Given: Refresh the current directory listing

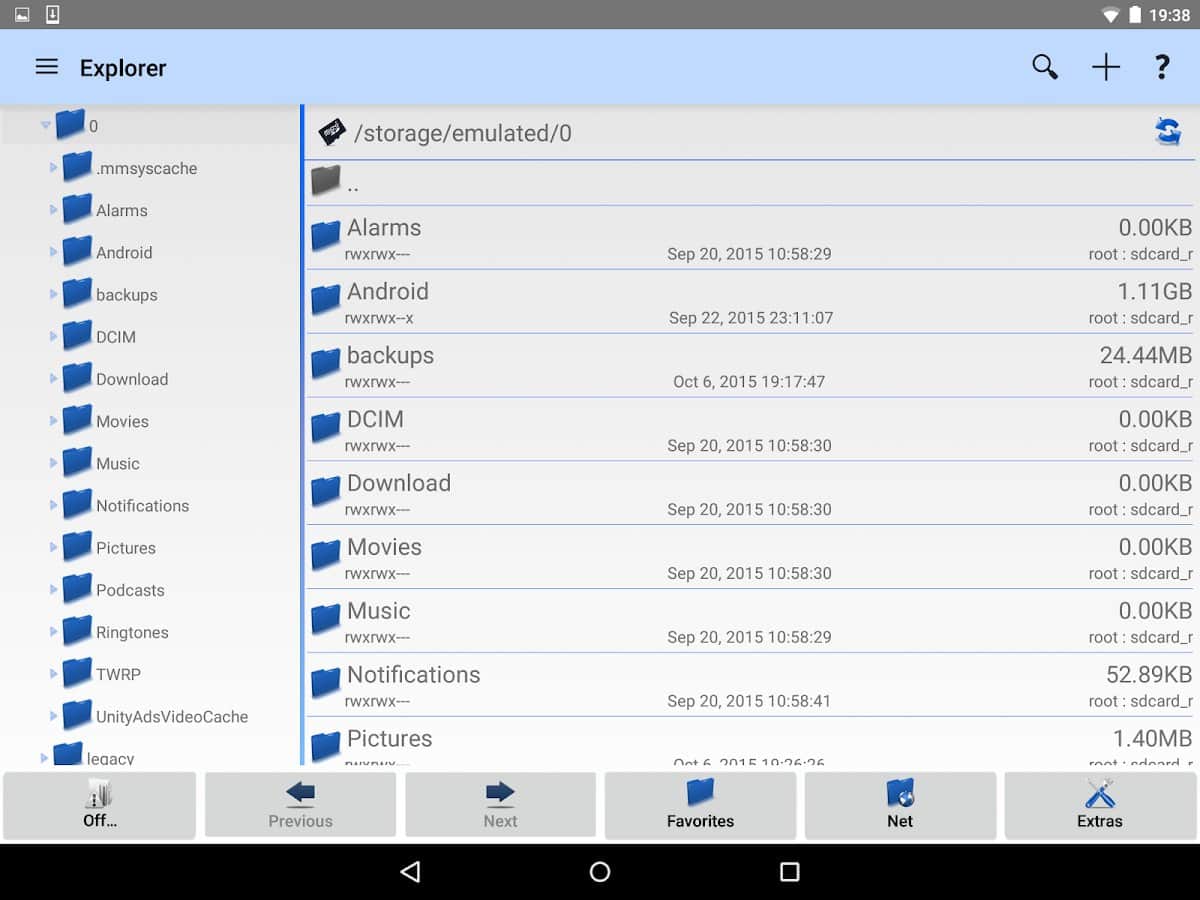Looking at the screenshot, I should pyautogui.click(x=1167, y=132).
